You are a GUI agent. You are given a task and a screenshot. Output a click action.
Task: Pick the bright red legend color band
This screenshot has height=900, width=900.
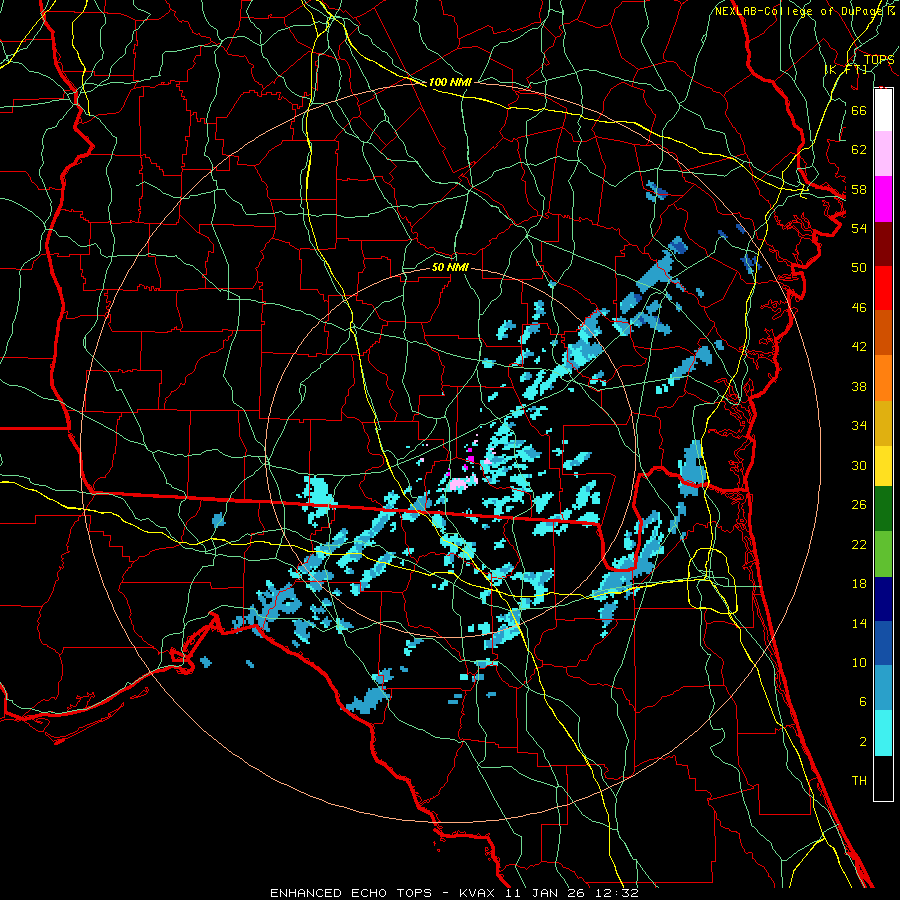883,288
